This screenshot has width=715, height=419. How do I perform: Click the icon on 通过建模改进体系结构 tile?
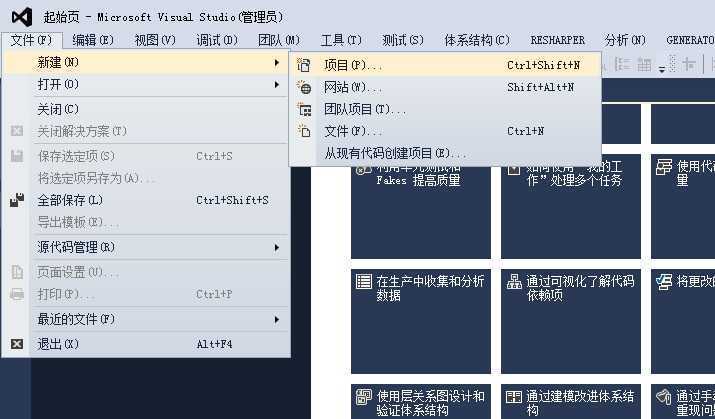pyautogui.click(x=514, y=397)
